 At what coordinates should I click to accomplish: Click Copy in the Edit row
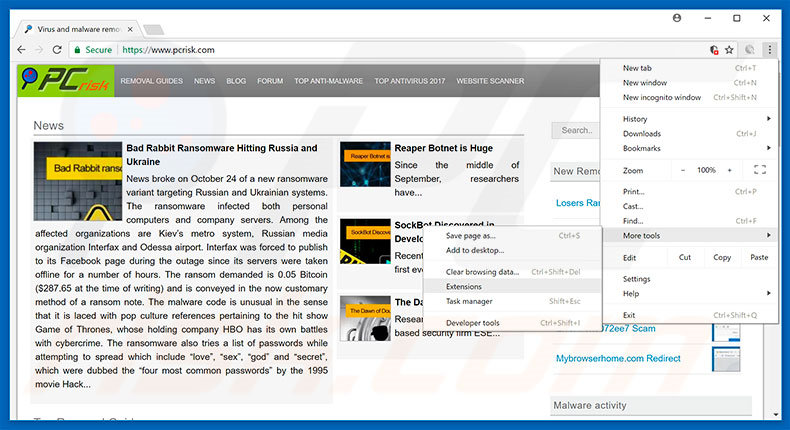(721, 257)
